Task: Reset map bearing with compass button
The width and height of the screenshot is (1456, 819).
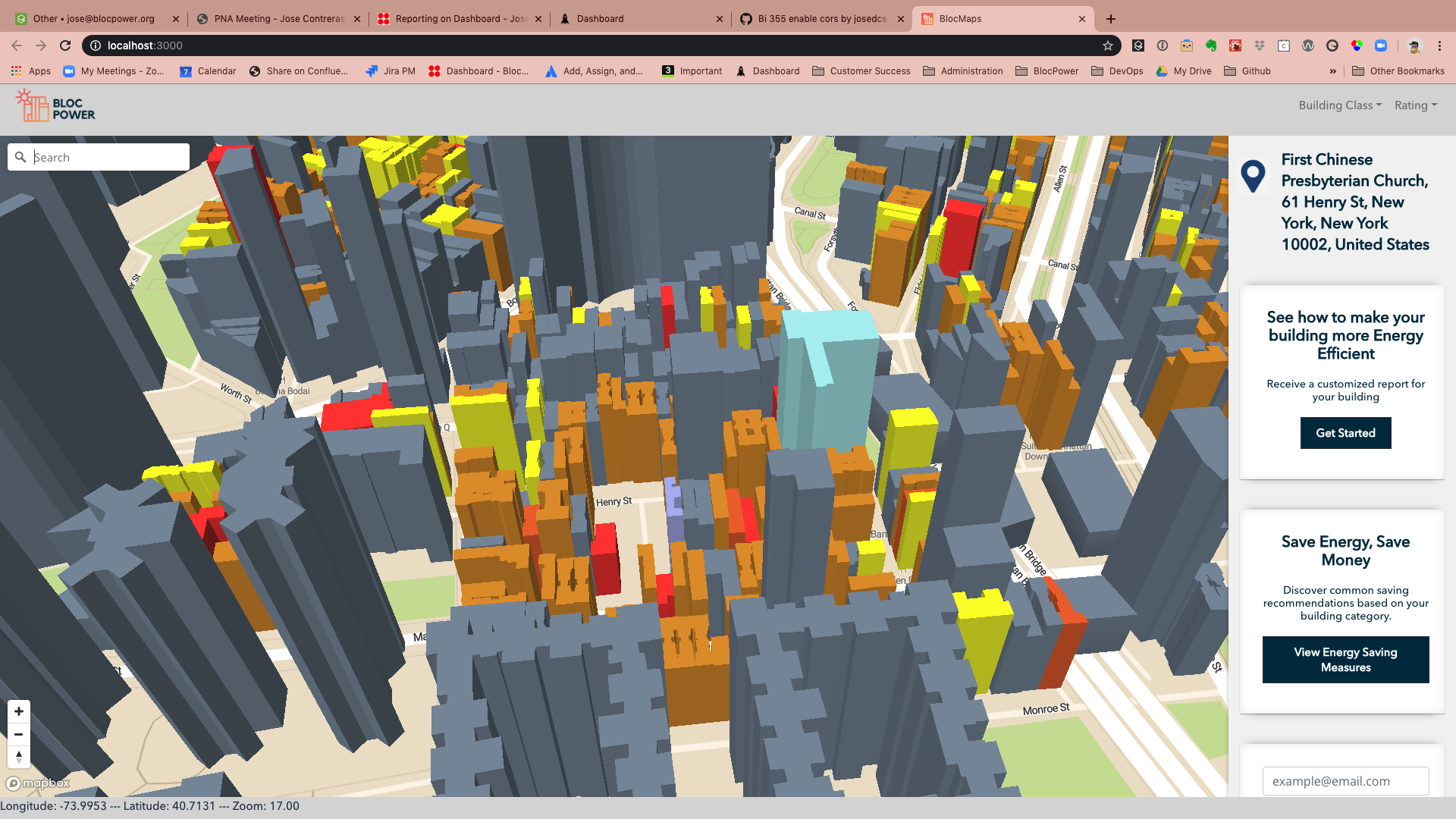Action: [19, 757]
